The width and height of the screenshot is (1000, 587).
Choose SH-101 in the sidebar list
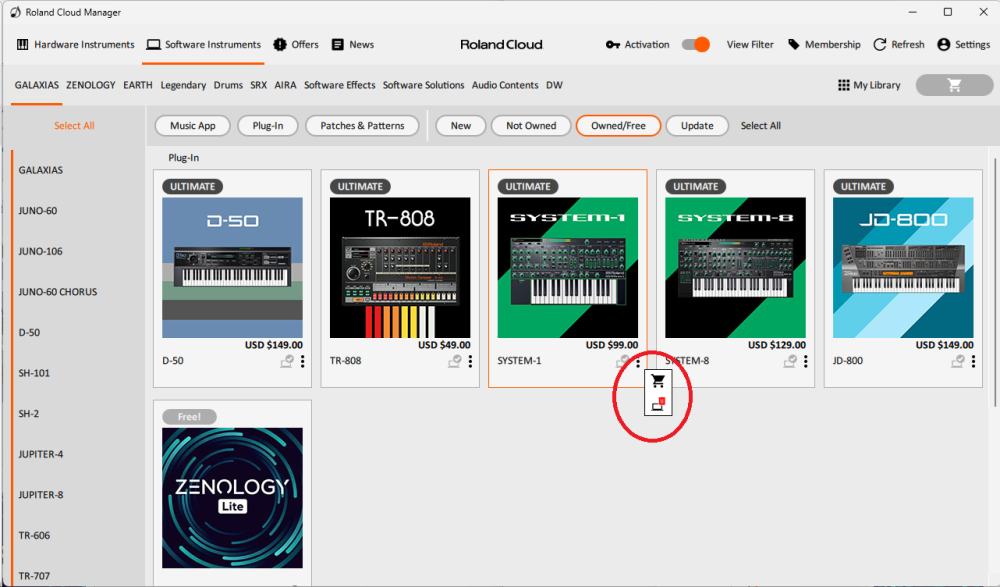(x=34, y=373)
